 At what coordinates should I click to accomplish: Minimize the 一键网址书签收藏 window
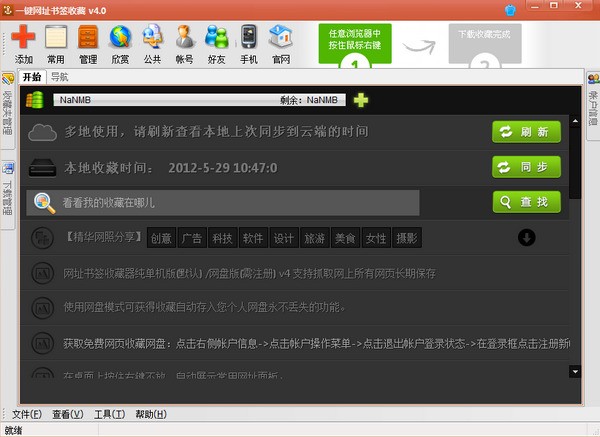[x=535, y=6]
